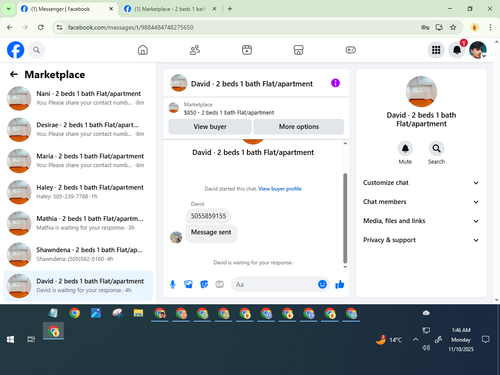Open the notifications bell in header

click(x=457, y=50)
